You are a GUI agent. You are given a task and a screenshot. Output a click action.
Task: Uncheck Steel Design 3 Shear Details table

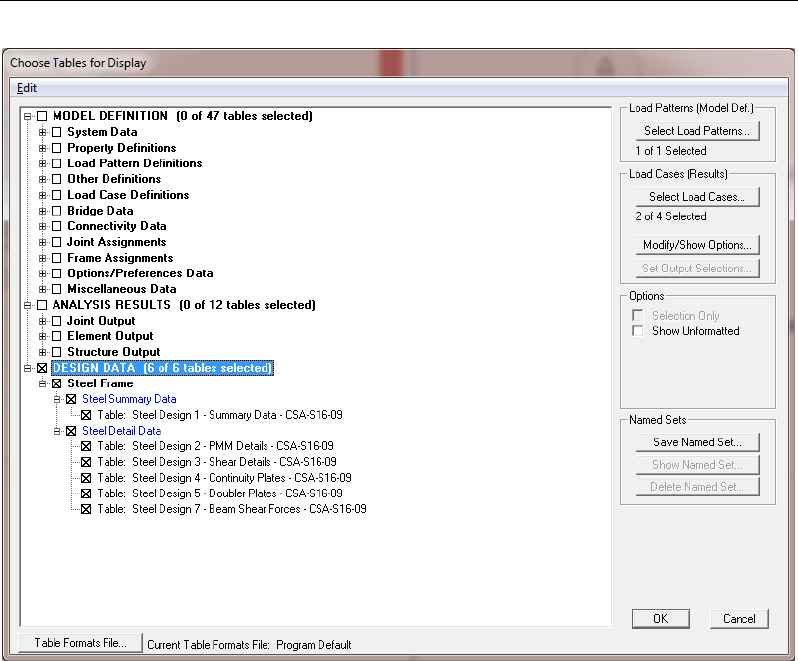(x=86, y=462)
